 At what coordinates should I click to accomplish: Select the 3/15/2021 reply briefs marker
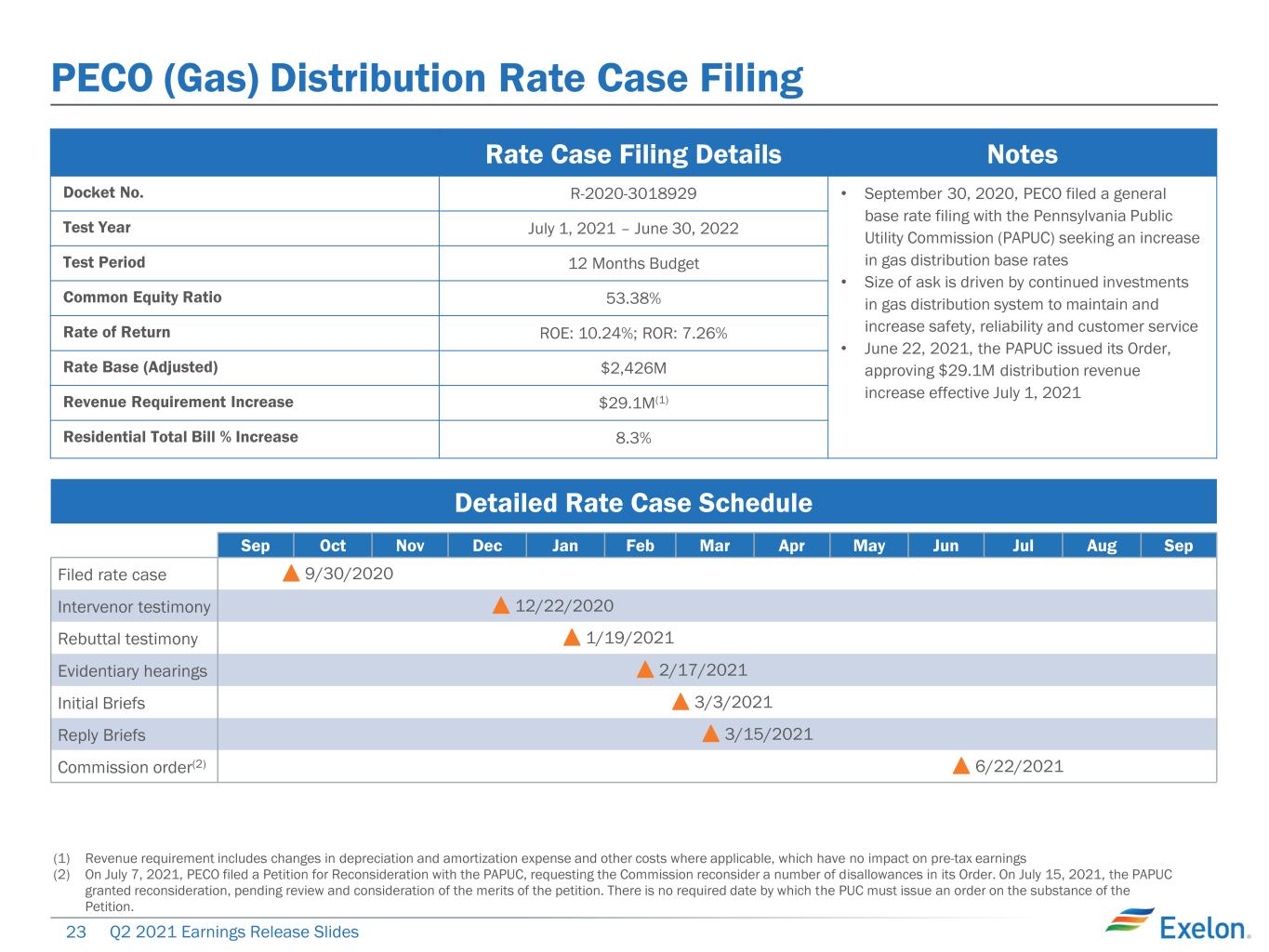pos(710,734)
